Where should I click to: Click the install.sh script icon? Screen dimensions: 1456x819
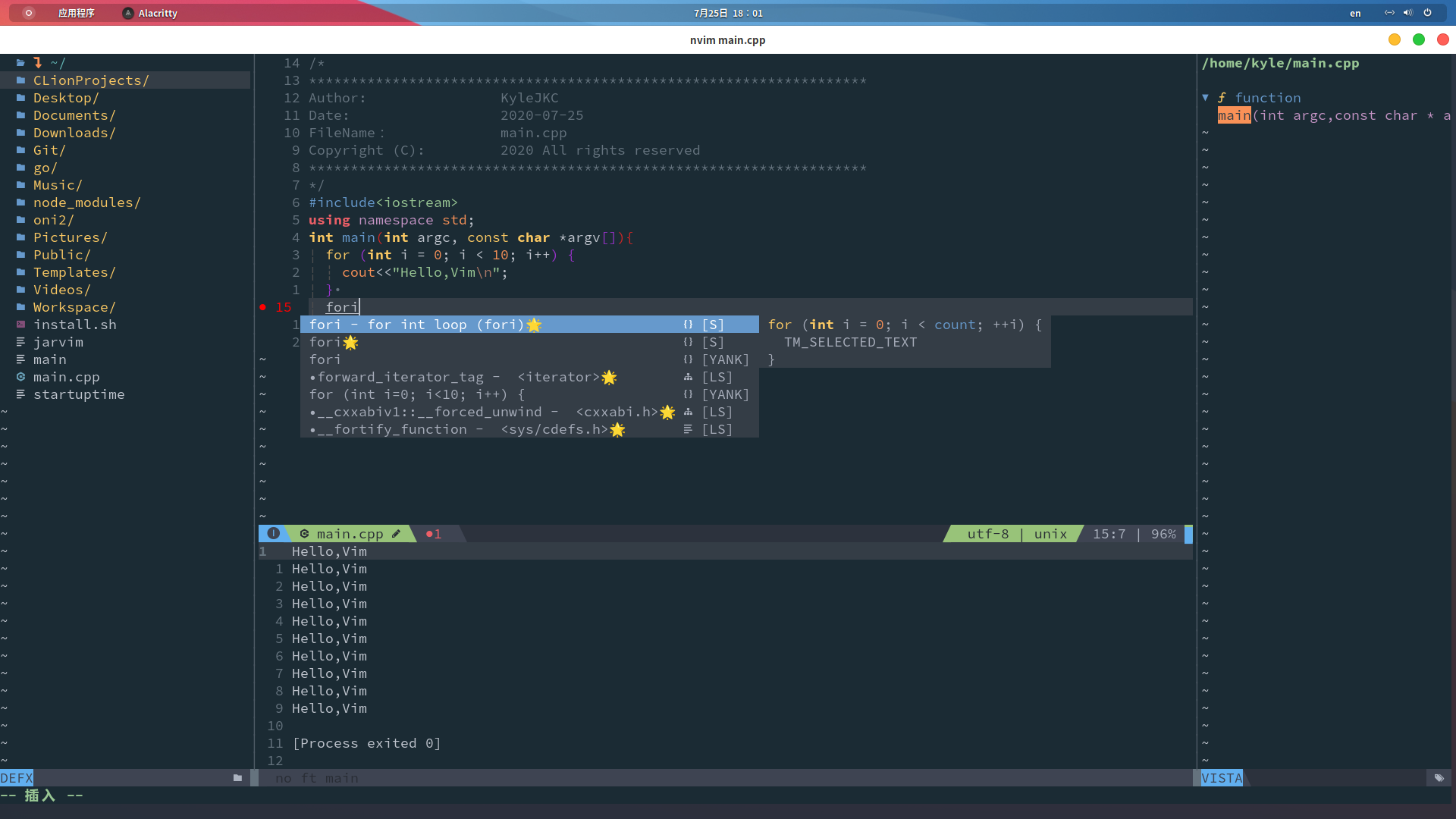(20, 325)
